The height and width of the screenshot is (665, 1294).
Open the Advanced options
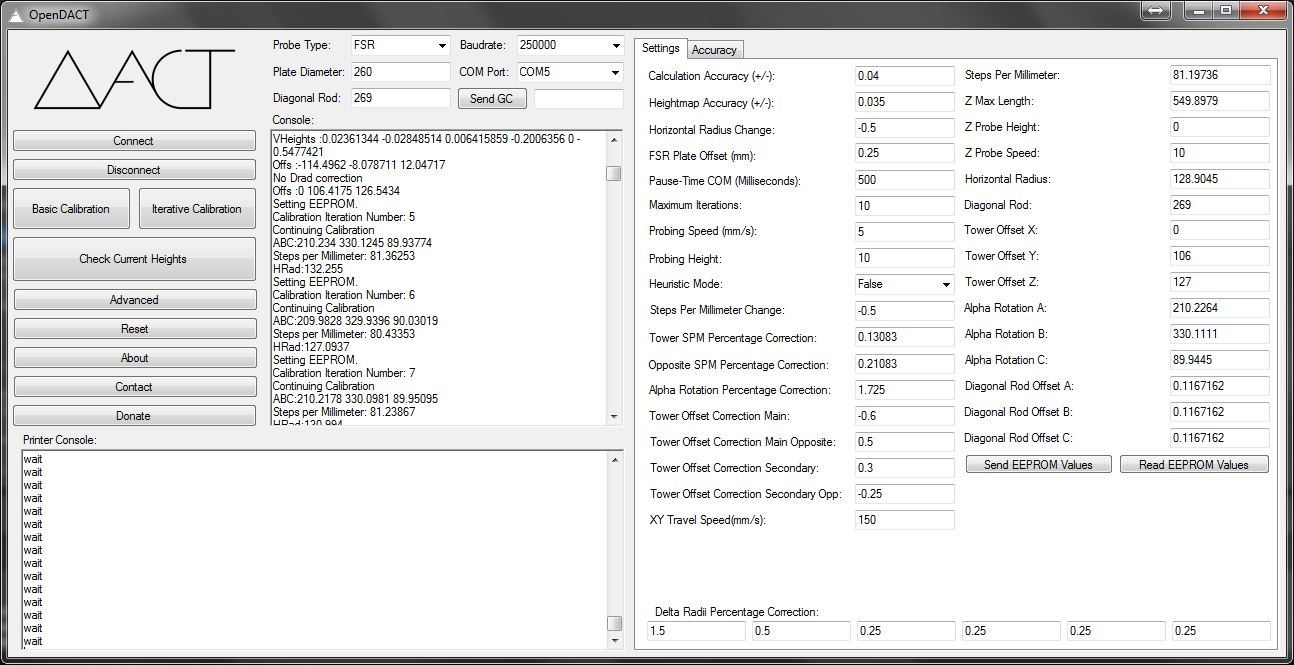coord(133,300)
